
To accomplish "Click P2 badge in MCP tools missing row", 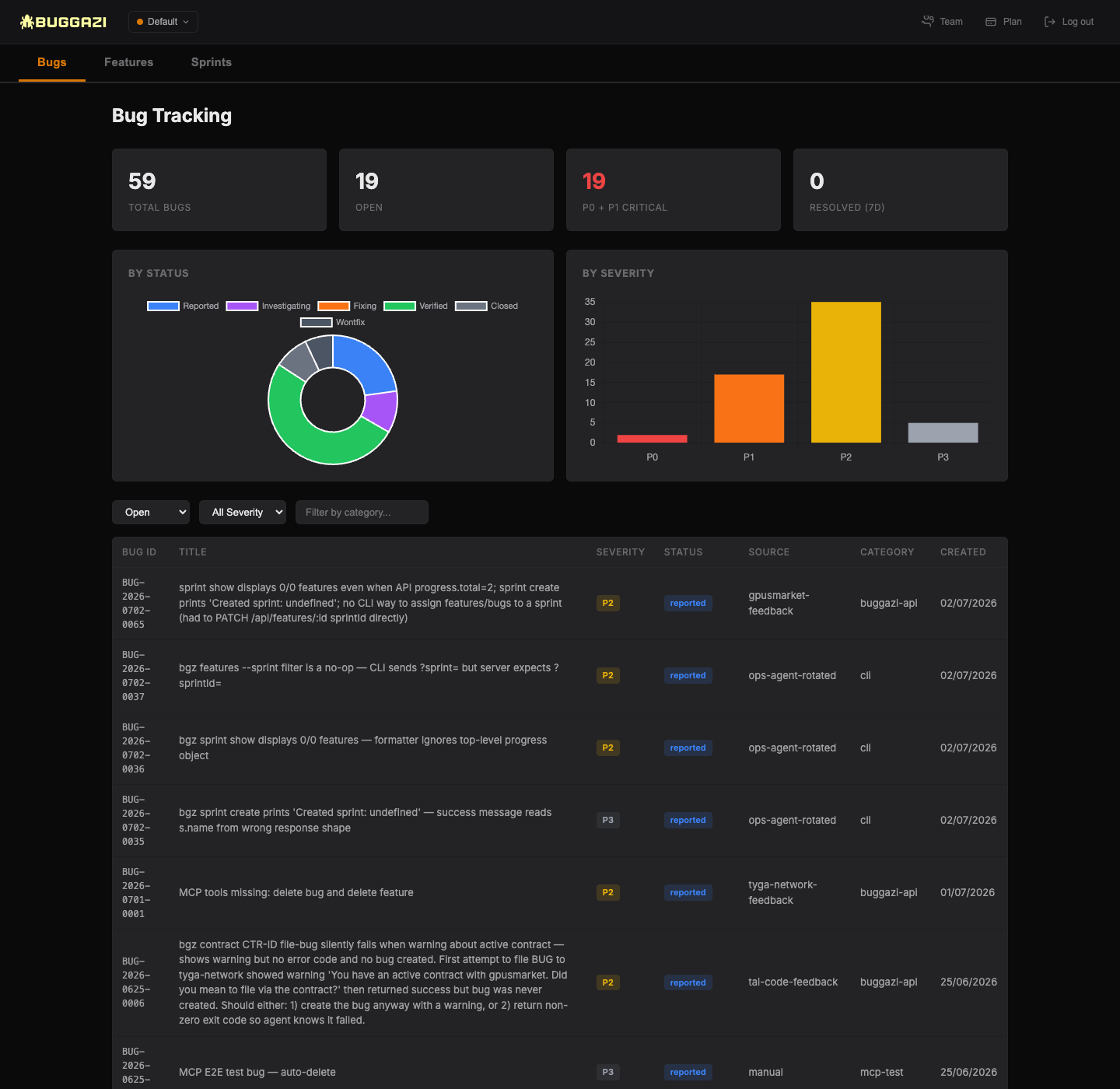I will point(608,893).
